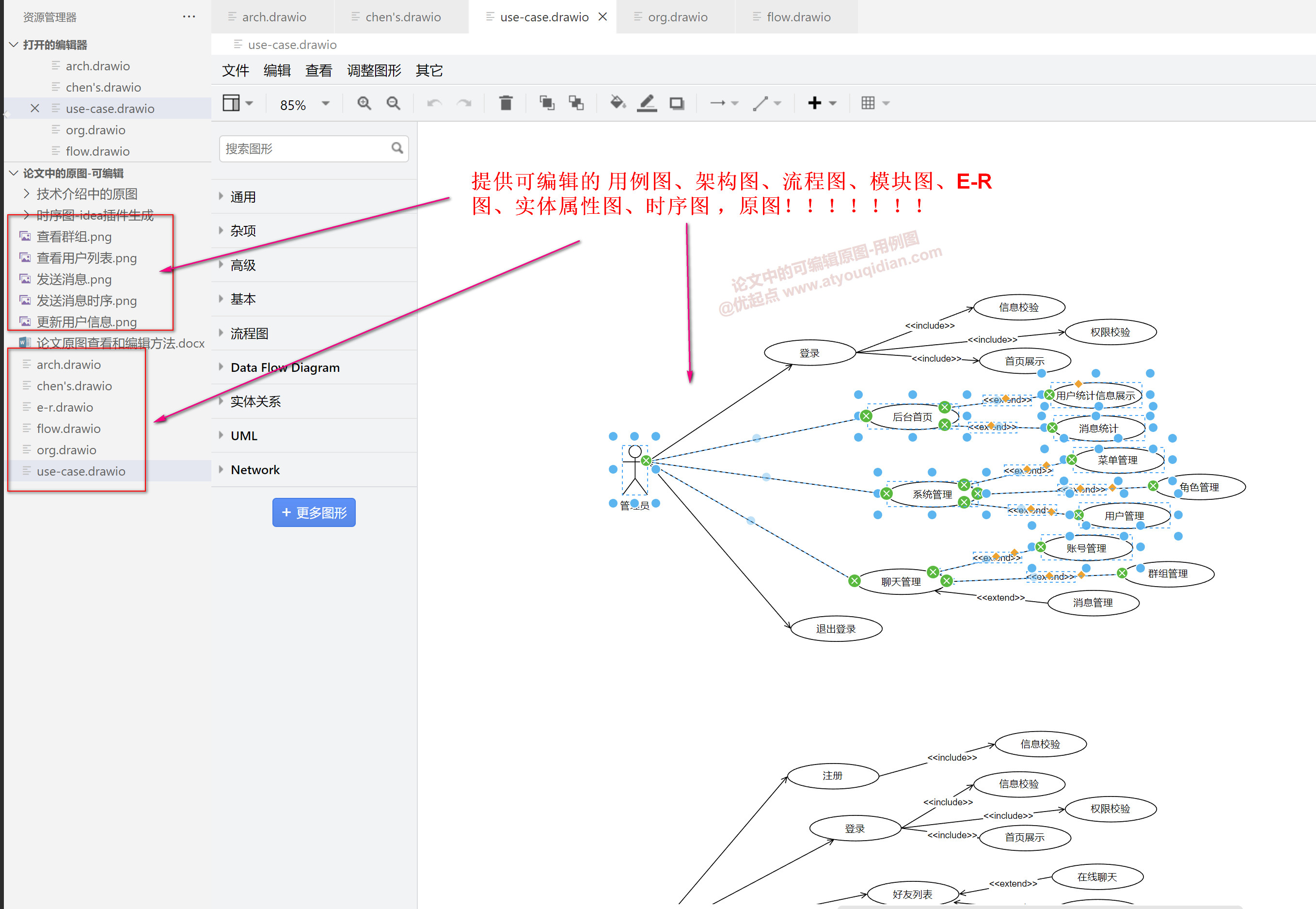Click the bring-to-front icon
This screenshot has width=1316, height=909.
pyautogui.click(x=548, y=103)
